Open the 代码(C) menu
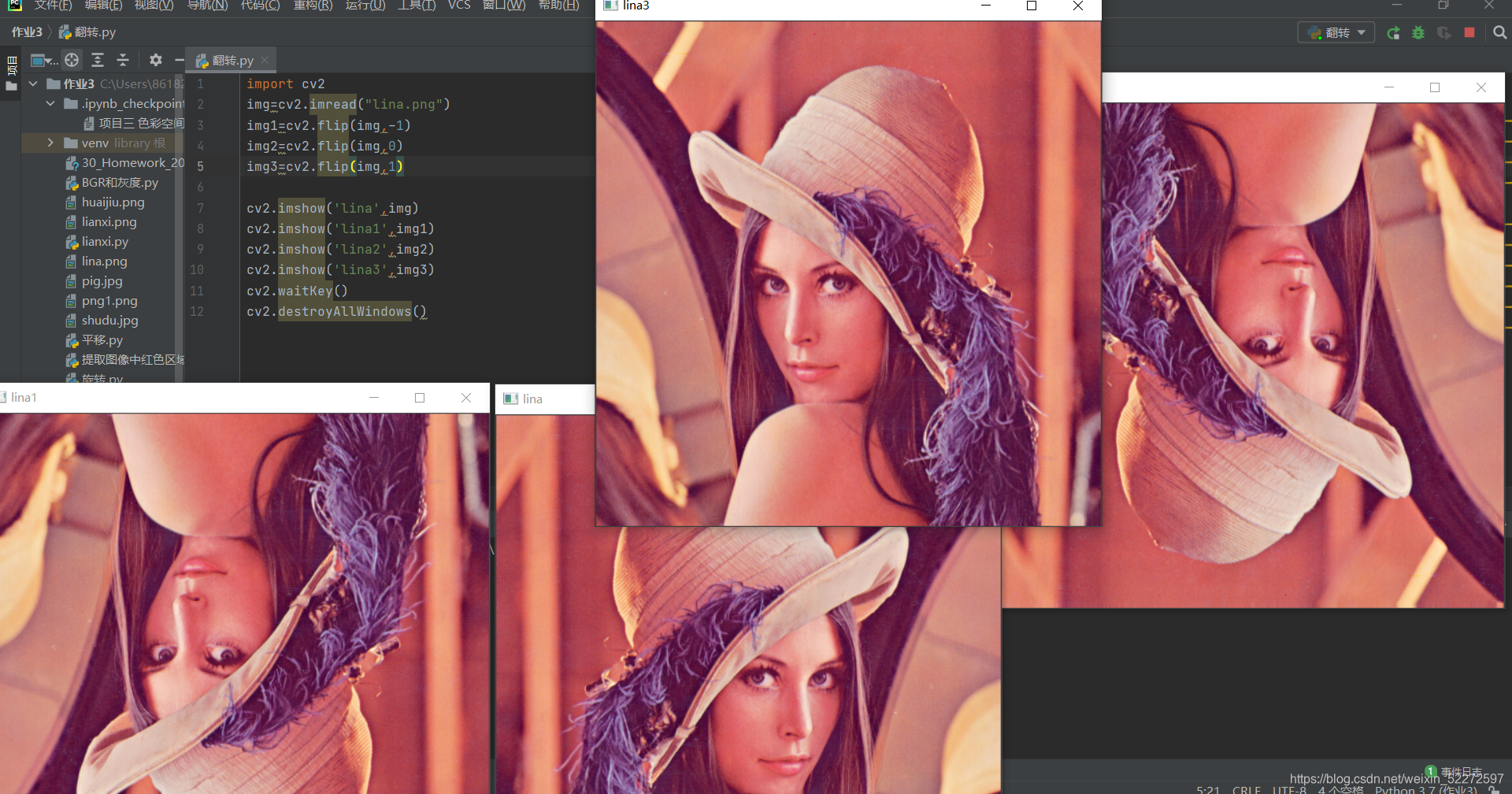Screen dimensions: 1512x794 [261, 5]
